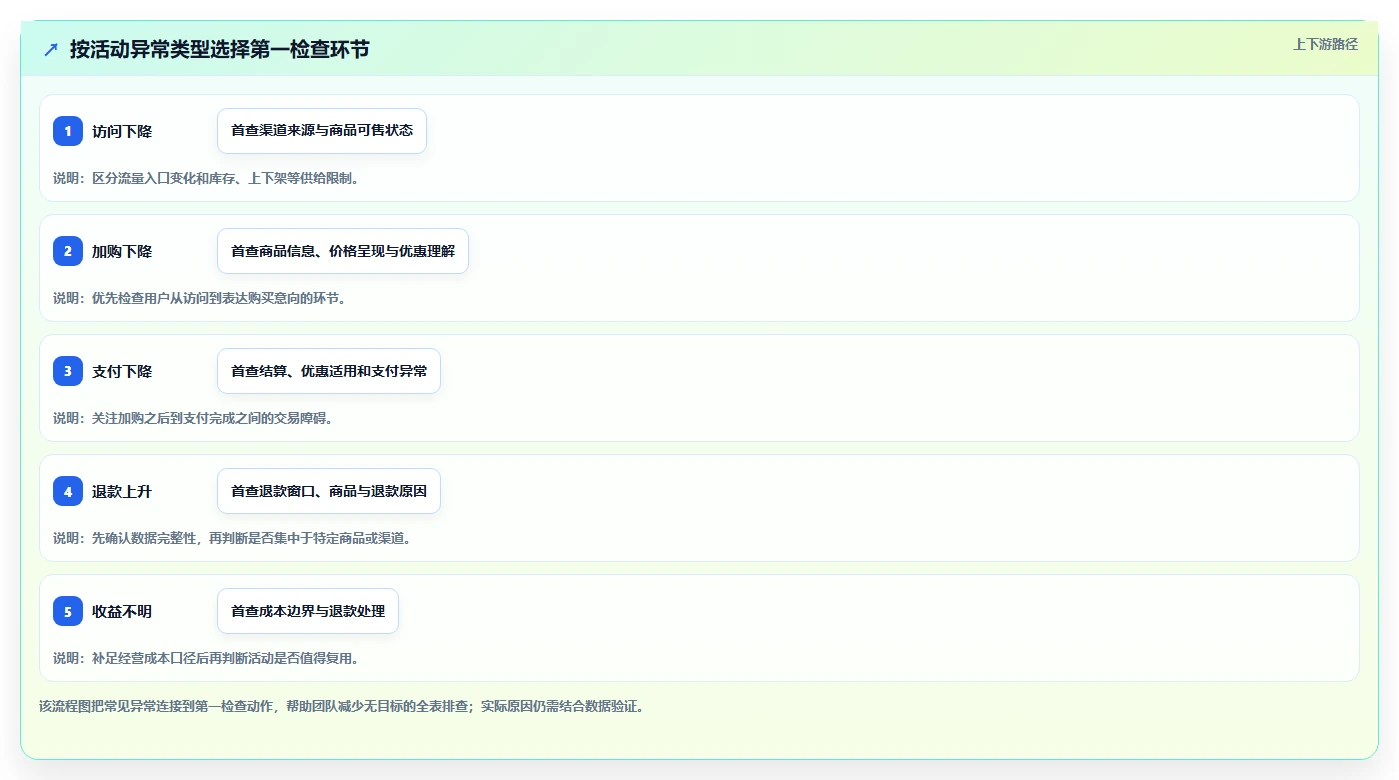
Task: Click the 加购下降 label
Action: (122, 251)
